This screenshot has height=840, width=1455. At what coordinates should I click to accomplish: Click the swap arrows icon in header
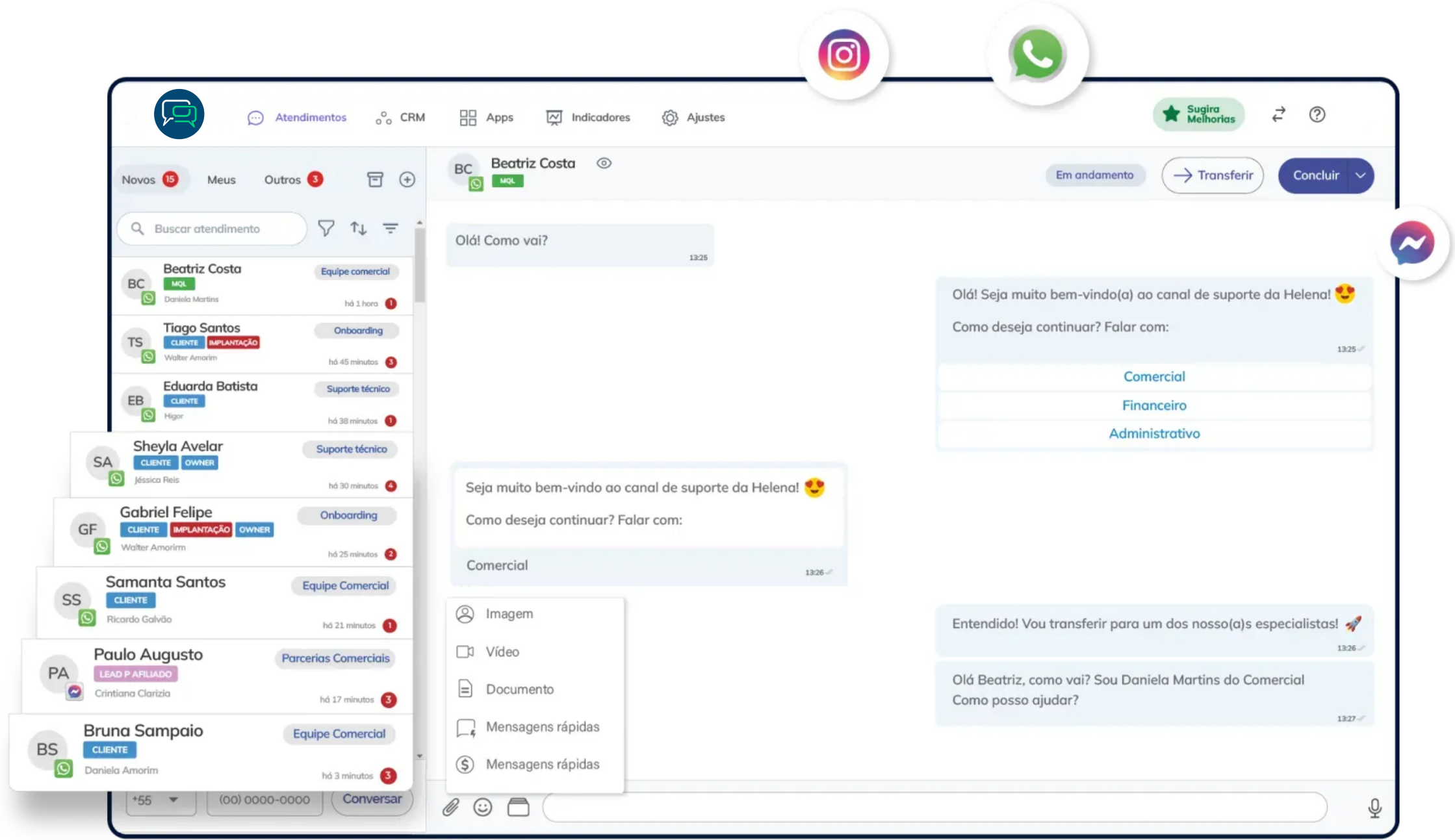1278,115
